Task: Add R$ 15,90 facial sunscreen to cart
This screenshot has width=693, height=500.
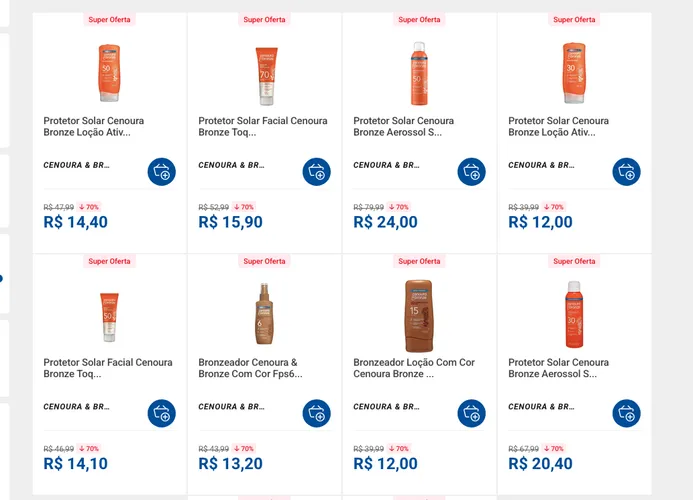Action: pyautogui.click(x=316, y=172)
